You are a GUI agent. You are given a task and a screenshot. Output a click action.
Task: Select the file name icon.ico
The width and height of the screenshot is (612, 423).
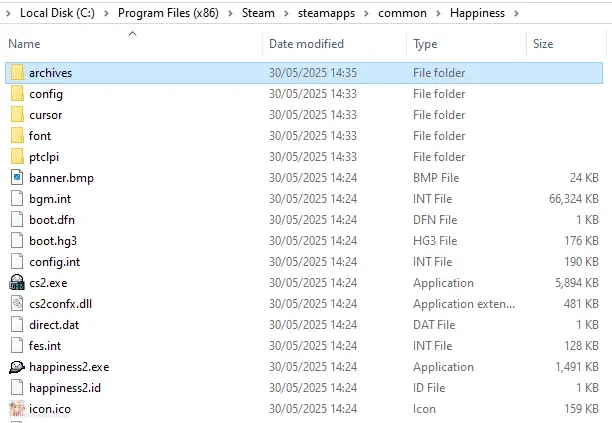point(50,409)
